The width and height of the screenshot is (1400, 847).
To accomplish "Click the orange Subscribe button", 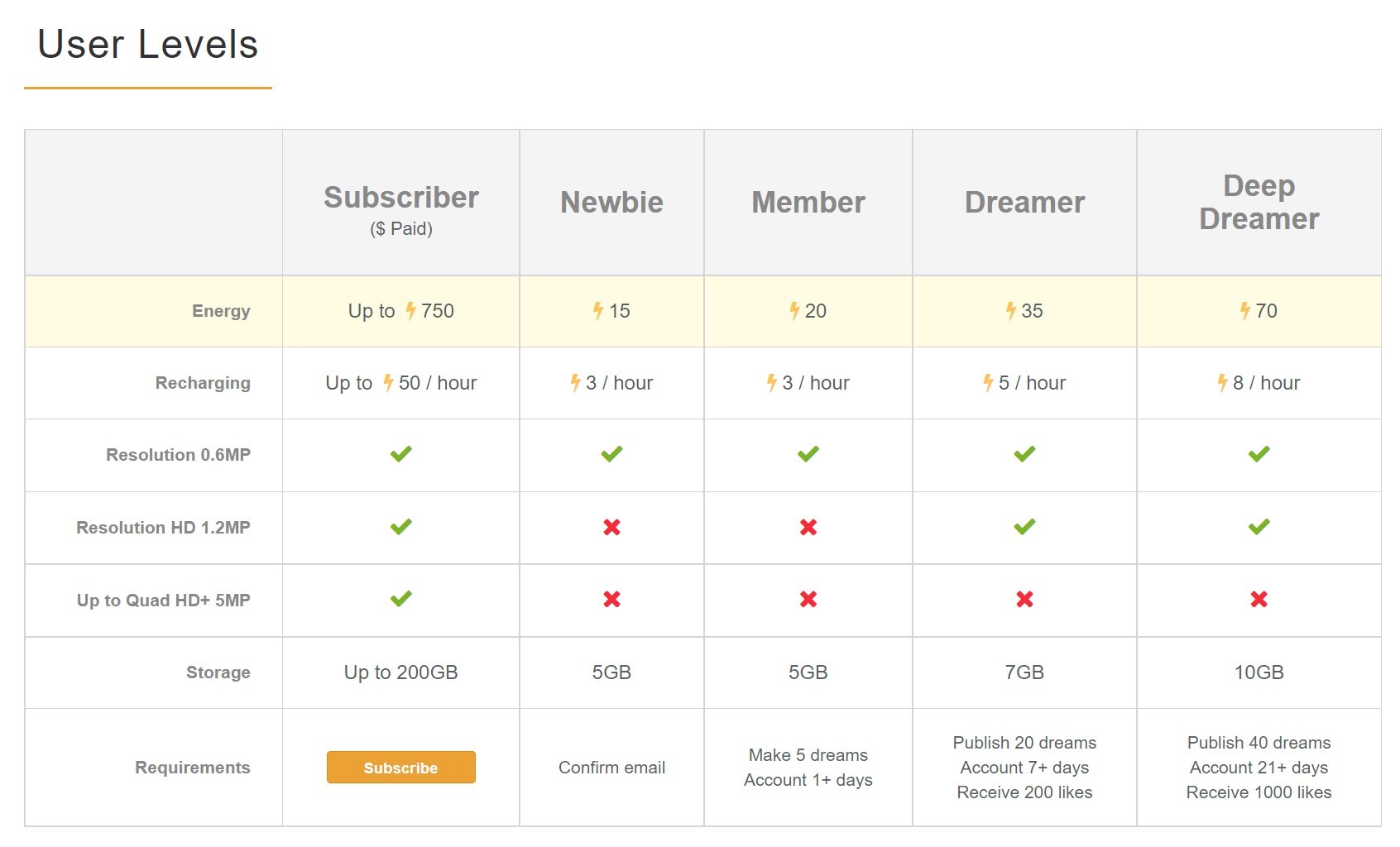I will click(x=400, y=767).
